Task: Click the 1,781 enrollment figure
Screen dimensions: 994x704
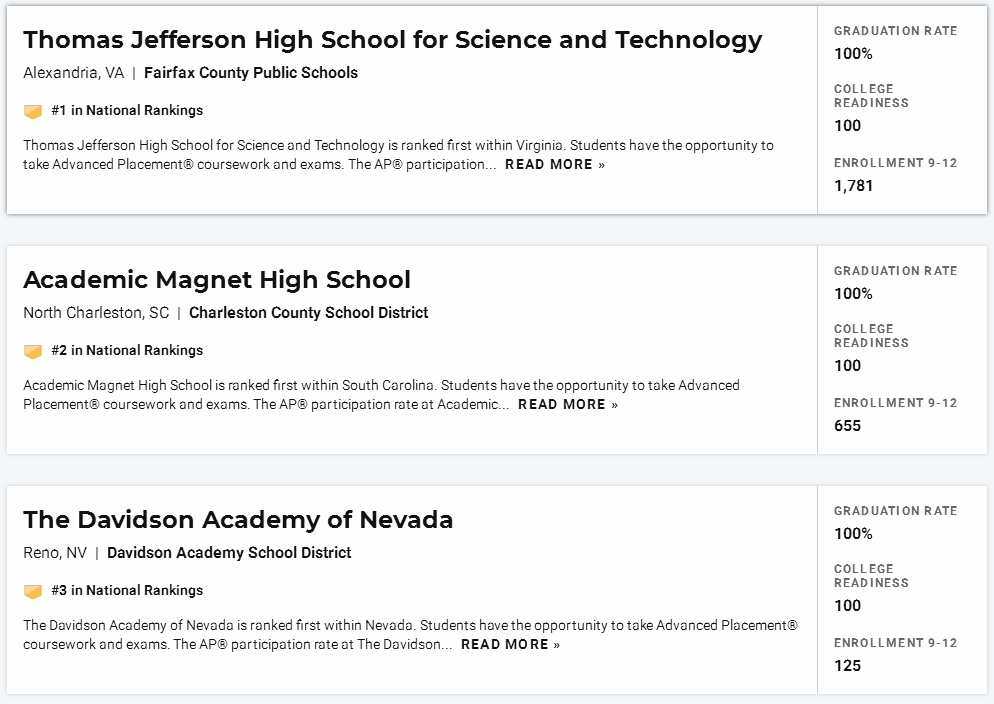Action: [853, 186]
